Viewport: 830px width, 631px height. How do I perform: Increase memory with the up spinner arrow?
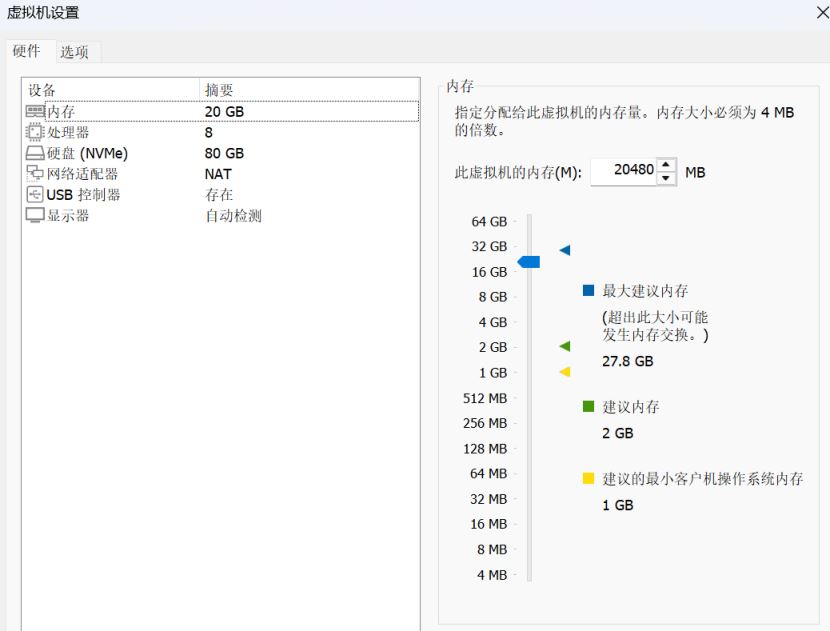(666, 165)
